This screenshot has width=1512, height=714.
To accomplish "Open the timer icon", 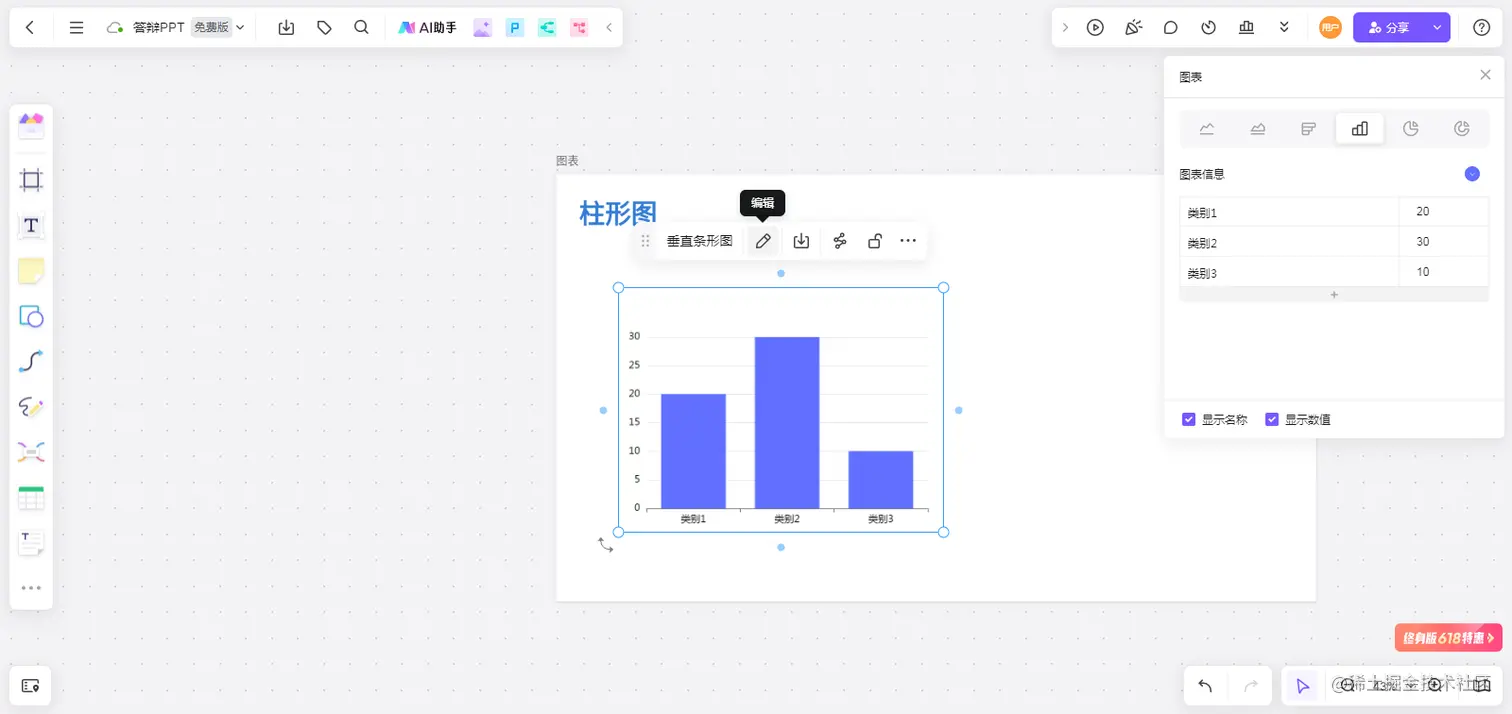I will click(1208, 28).
